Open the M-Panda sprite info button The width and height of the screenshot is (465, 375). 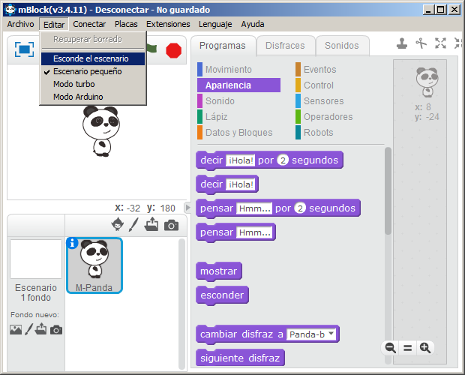(72, 243)
